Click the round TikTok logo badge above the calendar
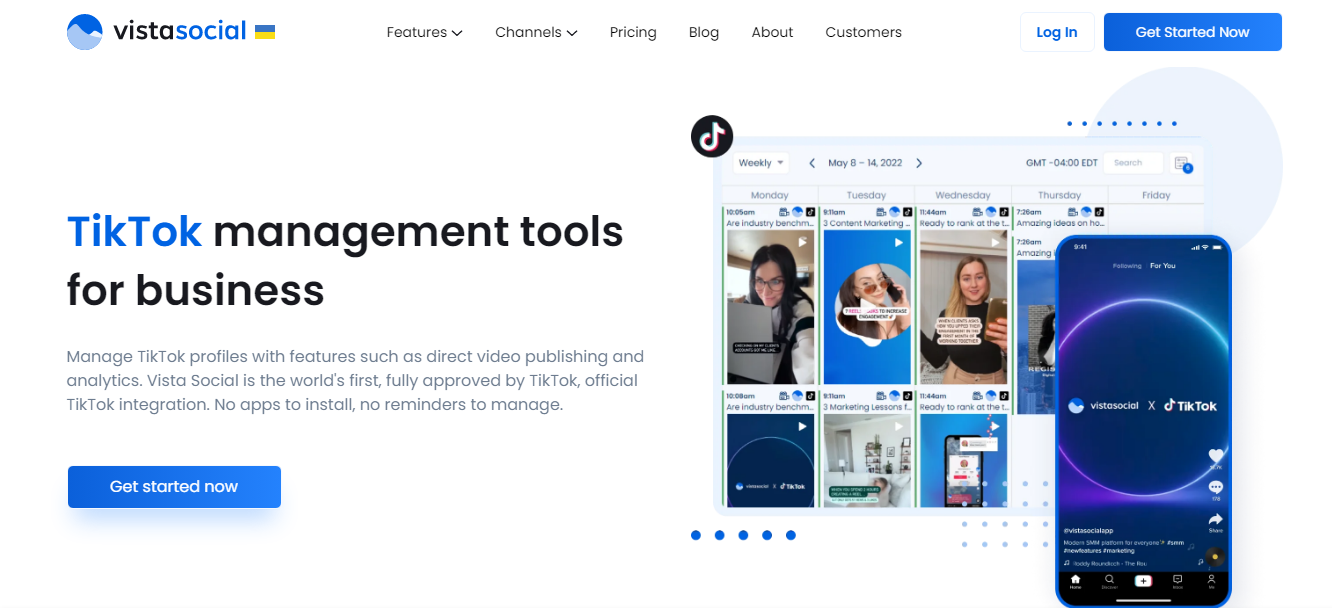1332x608 pixels. click(712, 136)
